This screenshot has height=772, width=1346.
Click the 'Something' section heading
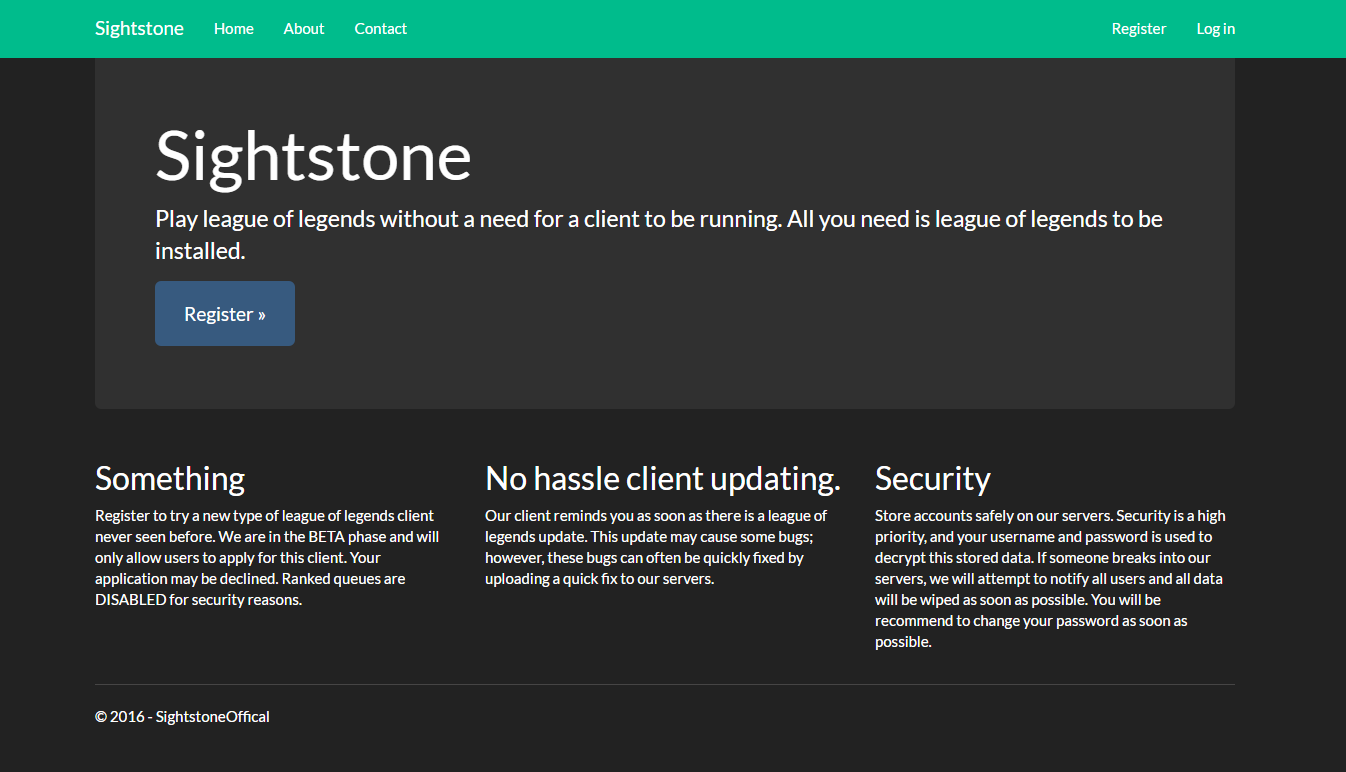click(x=170, y=479)
